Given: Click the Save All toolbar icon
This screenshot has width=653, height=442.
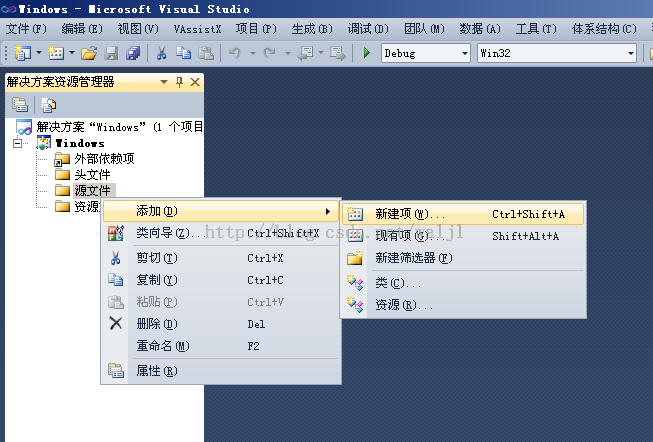Looking at the screenshot, I should click(133, 53).
